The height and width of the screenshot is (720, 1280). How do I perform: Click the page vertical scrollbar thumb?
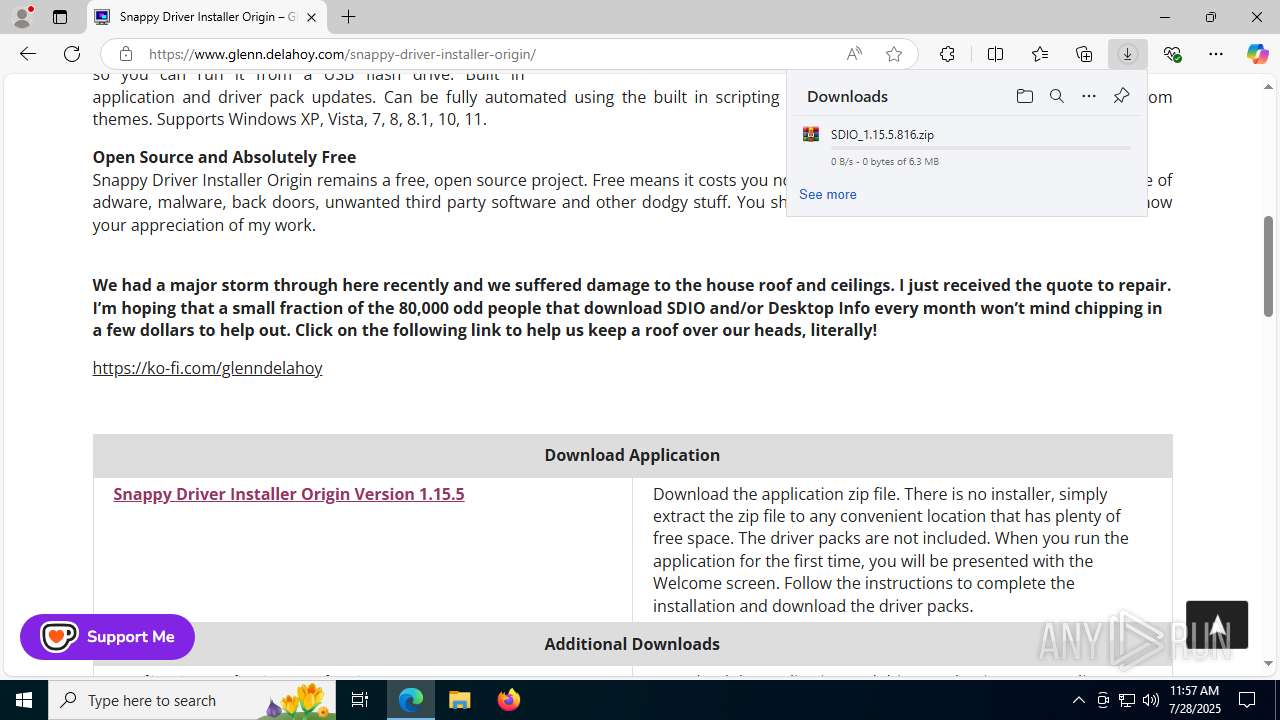coord(1268,267)
